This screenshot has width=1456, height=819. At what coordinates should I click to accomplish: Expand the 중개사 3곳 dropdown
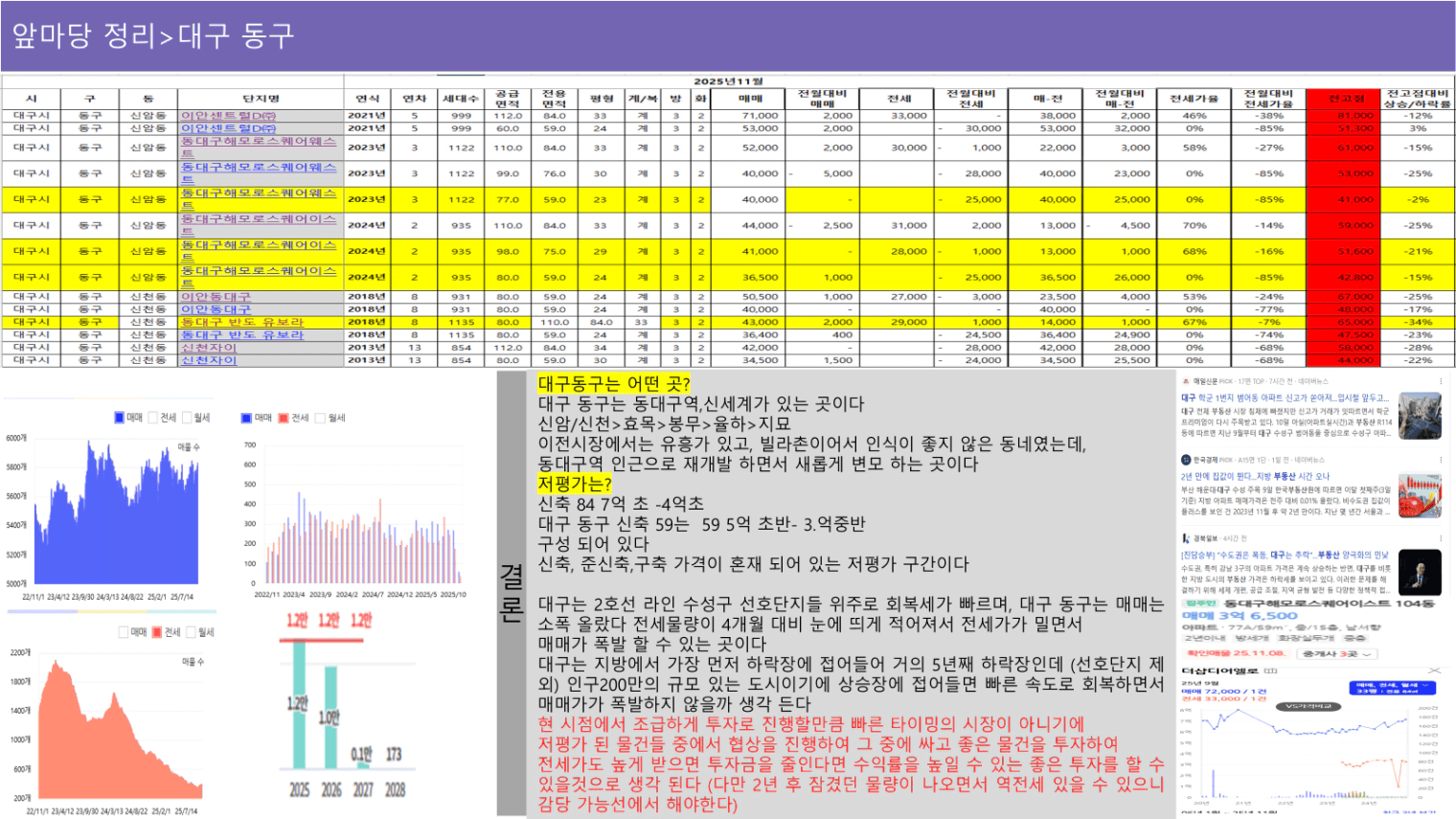[x=1337, y=653]
